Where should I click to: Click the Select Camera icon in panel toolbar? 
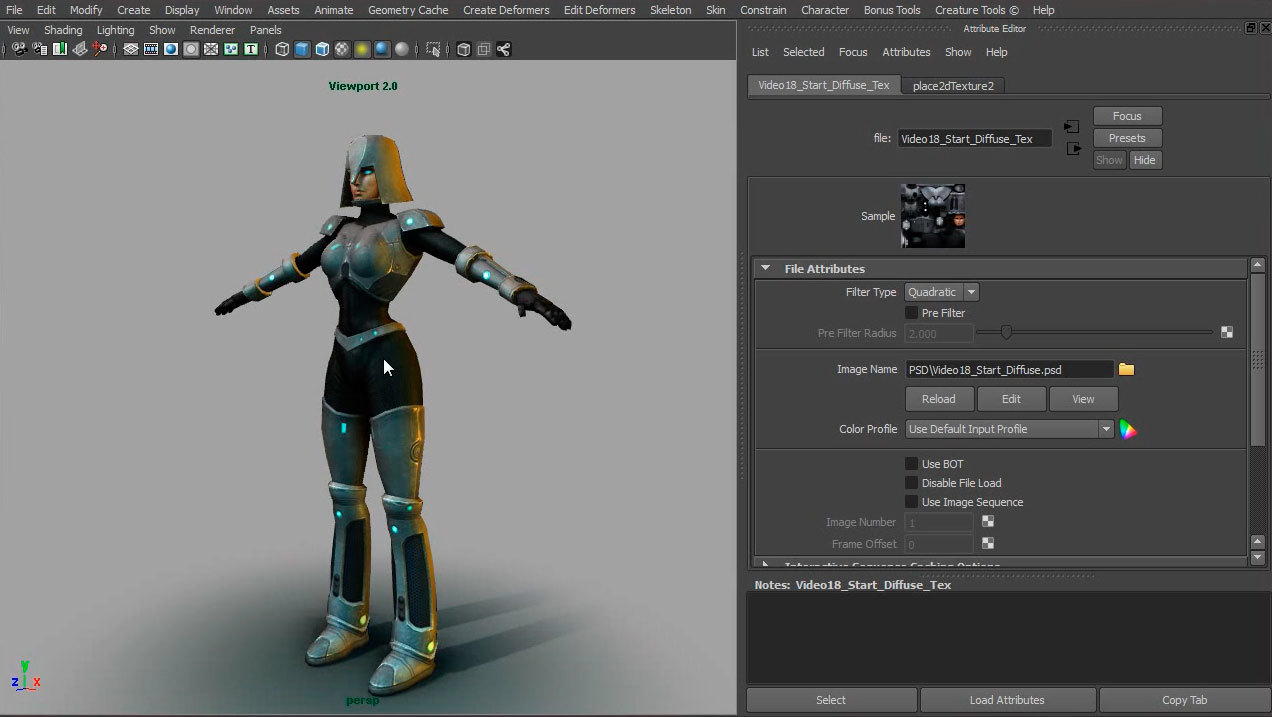tap(19, 49)
